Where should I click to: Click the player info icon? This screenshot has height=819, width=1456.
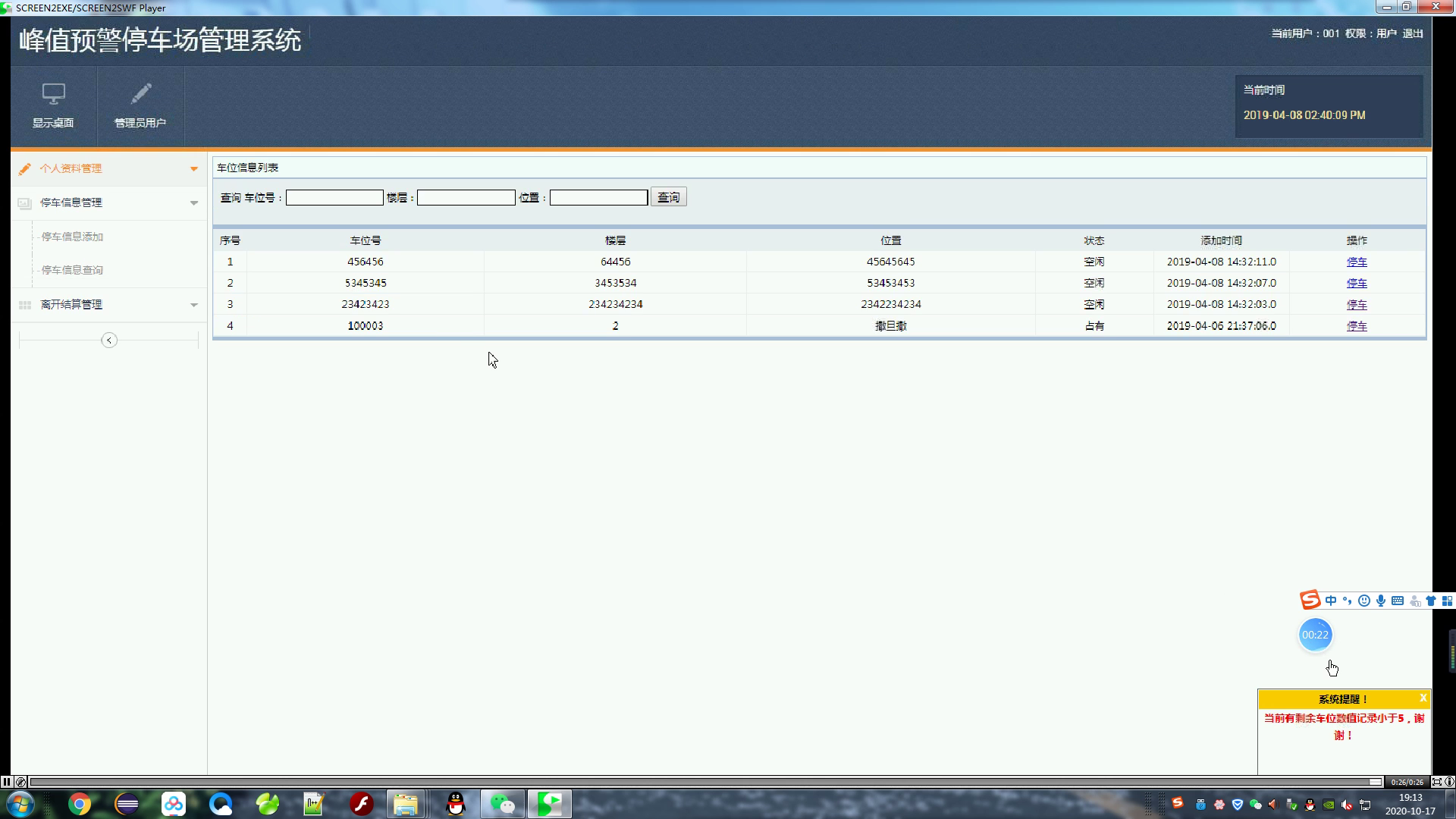1449,782
